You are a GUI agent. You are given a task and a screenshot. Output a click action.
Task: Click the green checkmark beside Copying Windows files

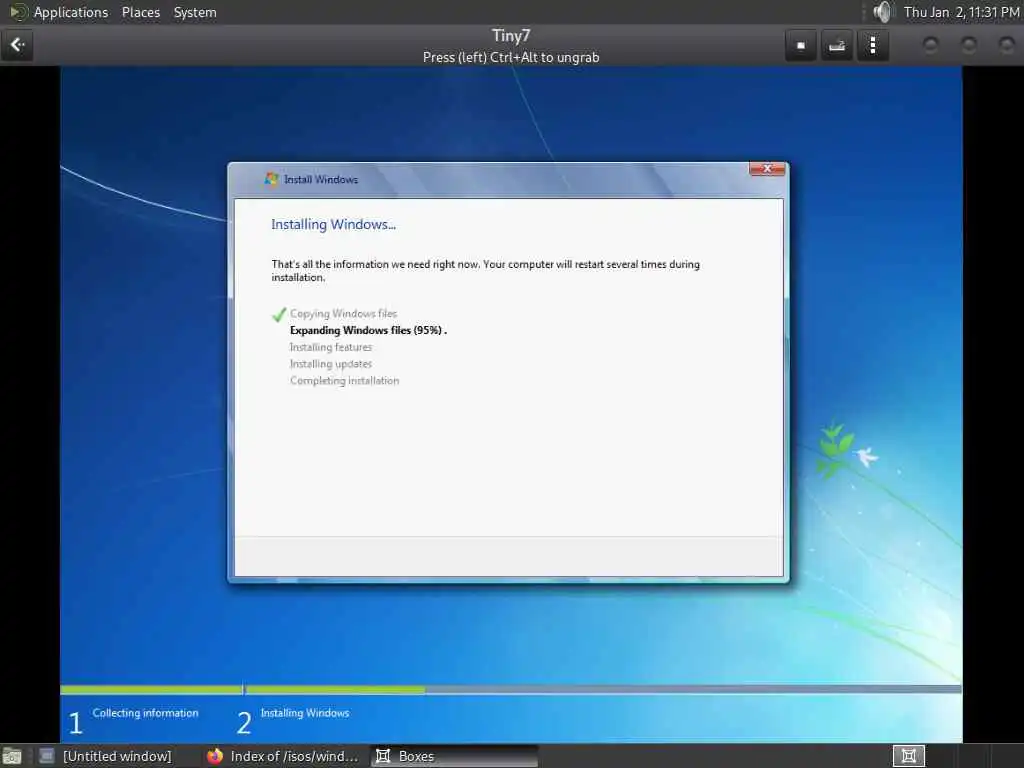tap(279, 314)
